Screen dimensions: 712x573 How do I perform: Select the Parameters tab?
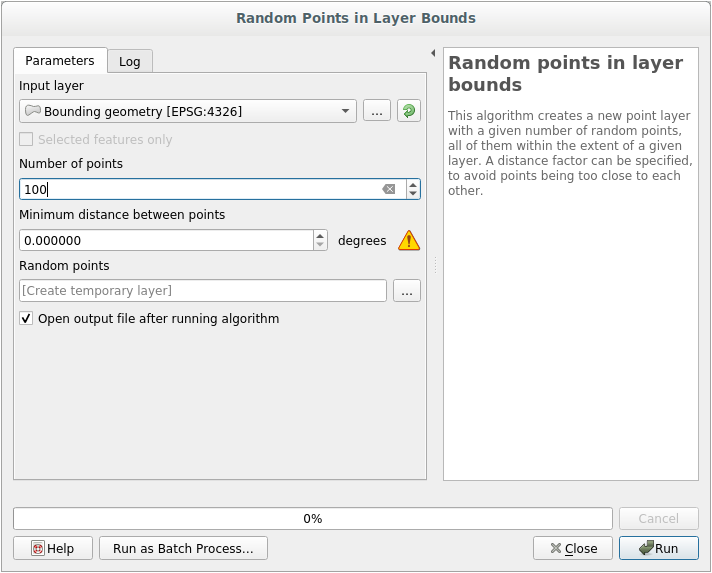click(60, 60)
